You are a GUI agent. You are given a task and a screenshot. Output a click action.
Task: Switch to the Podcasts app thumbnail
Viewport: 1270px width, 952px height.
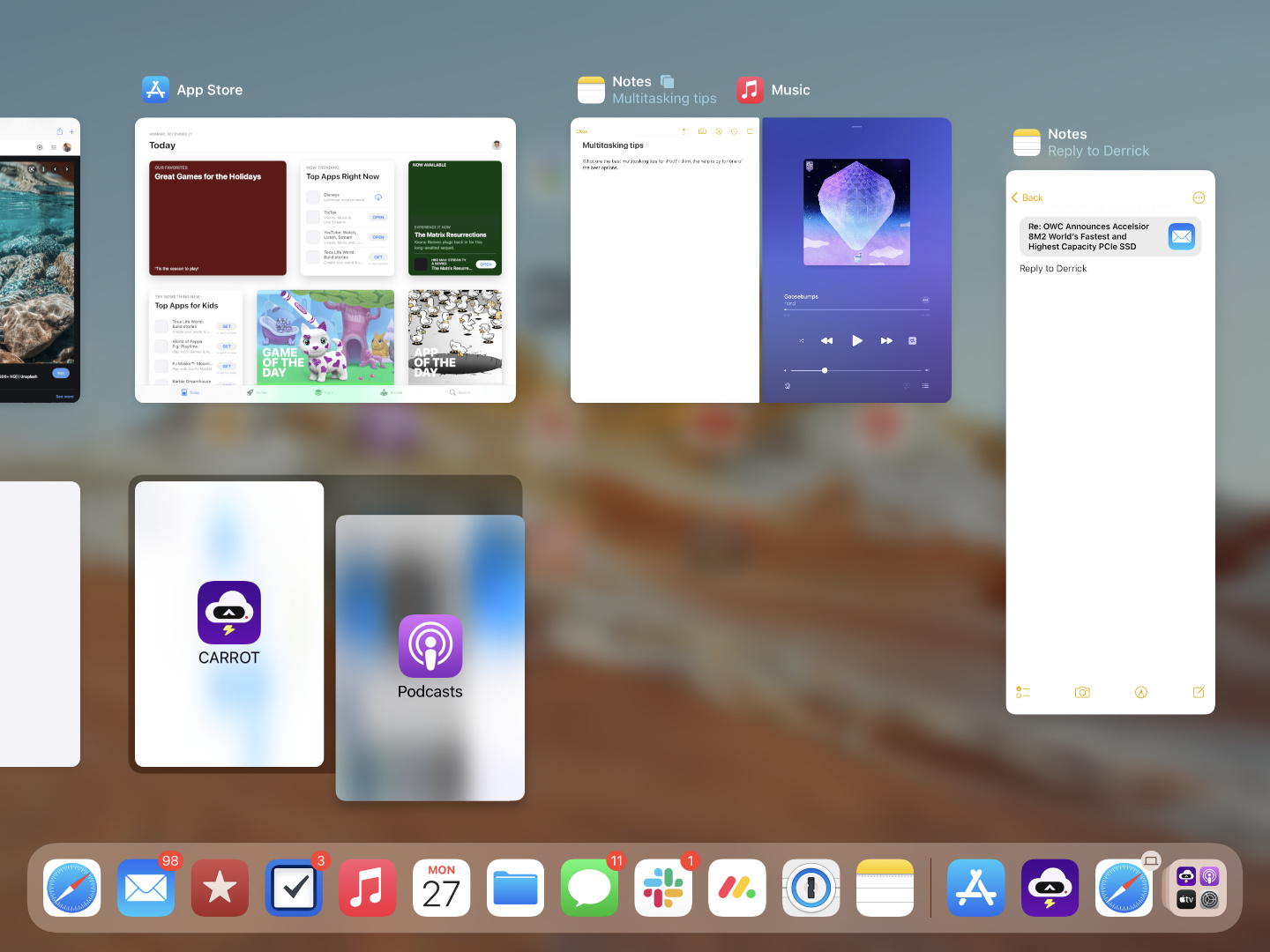430,657
